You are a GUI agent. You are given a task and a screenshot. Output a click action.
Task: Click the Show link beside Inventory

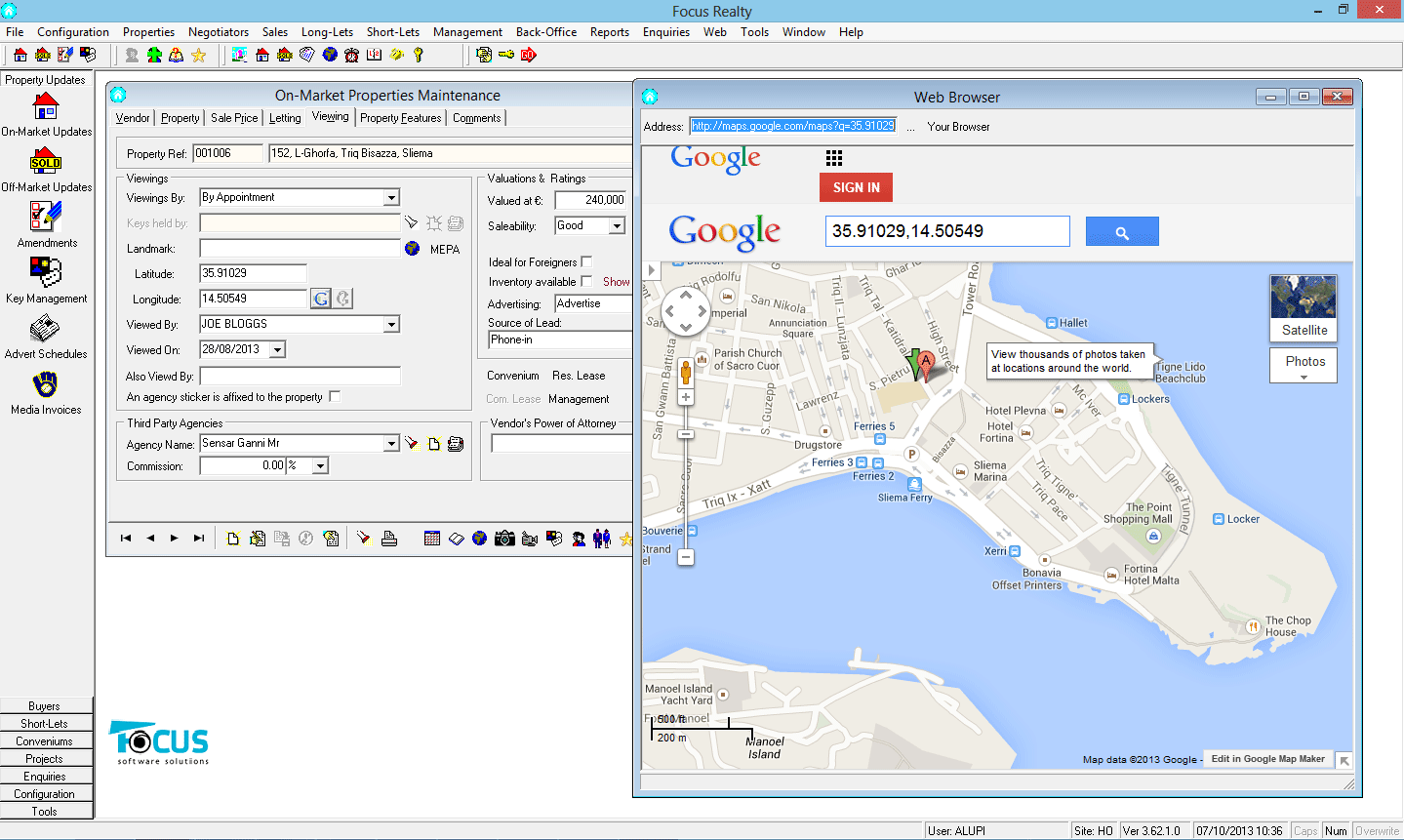coord(616,282)
